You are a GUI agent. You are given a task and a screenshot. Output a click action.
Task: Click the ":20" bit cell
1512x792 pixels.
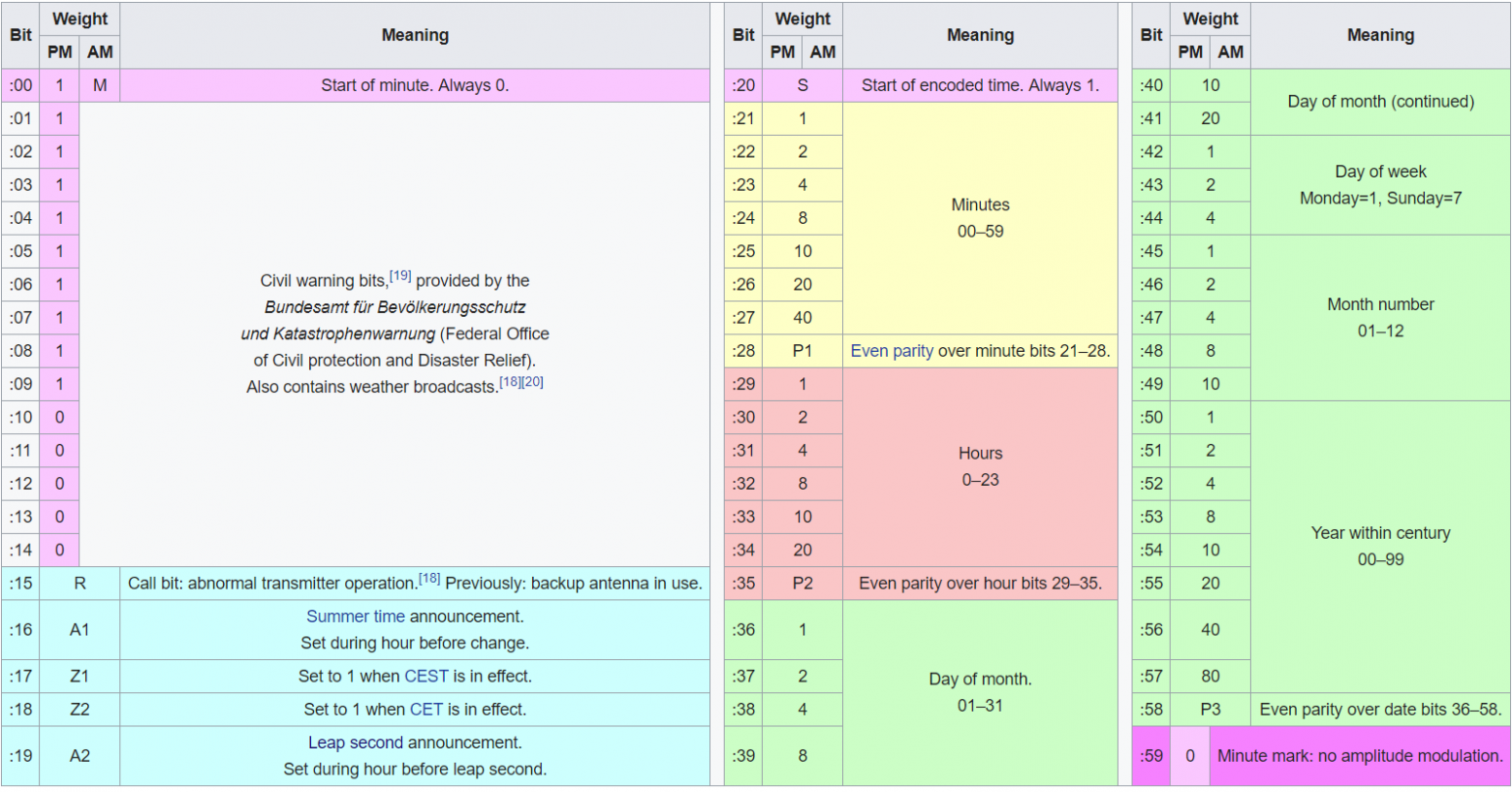point(743,85)
